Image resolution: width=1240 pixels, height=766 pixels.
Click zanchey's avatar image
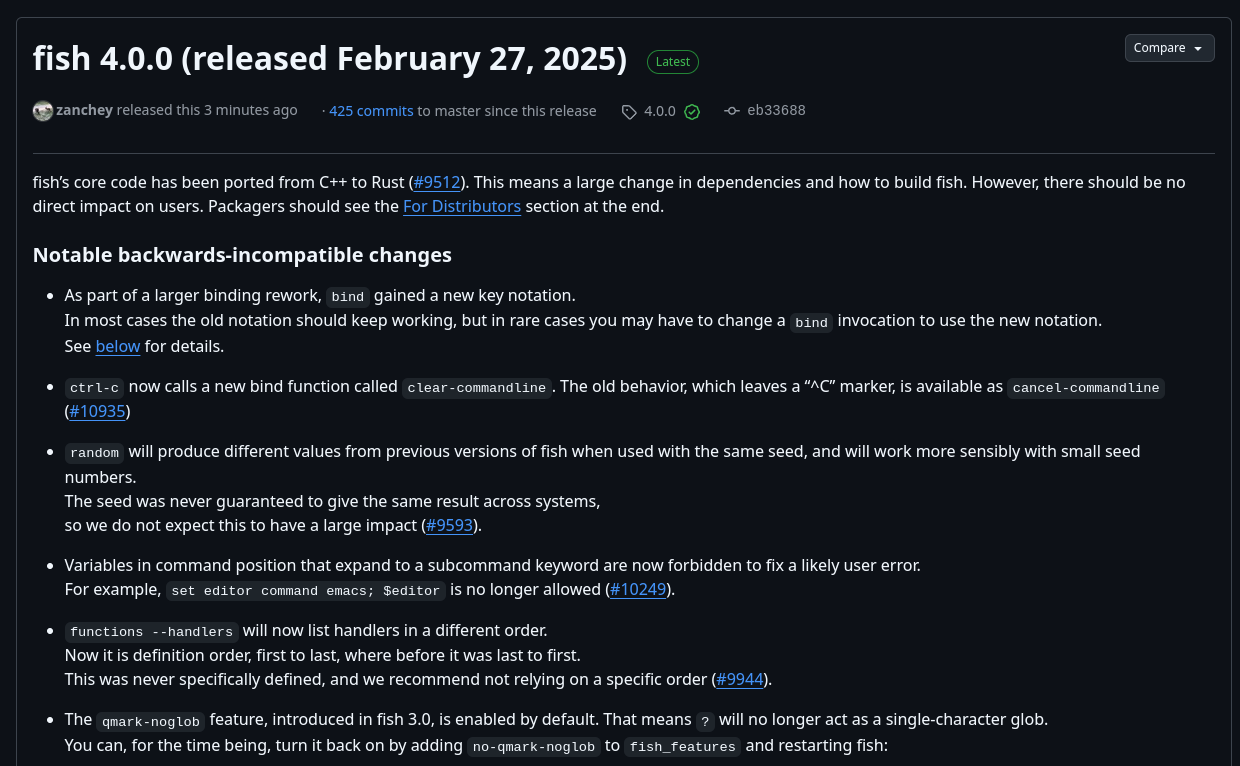tap(43, 111)
